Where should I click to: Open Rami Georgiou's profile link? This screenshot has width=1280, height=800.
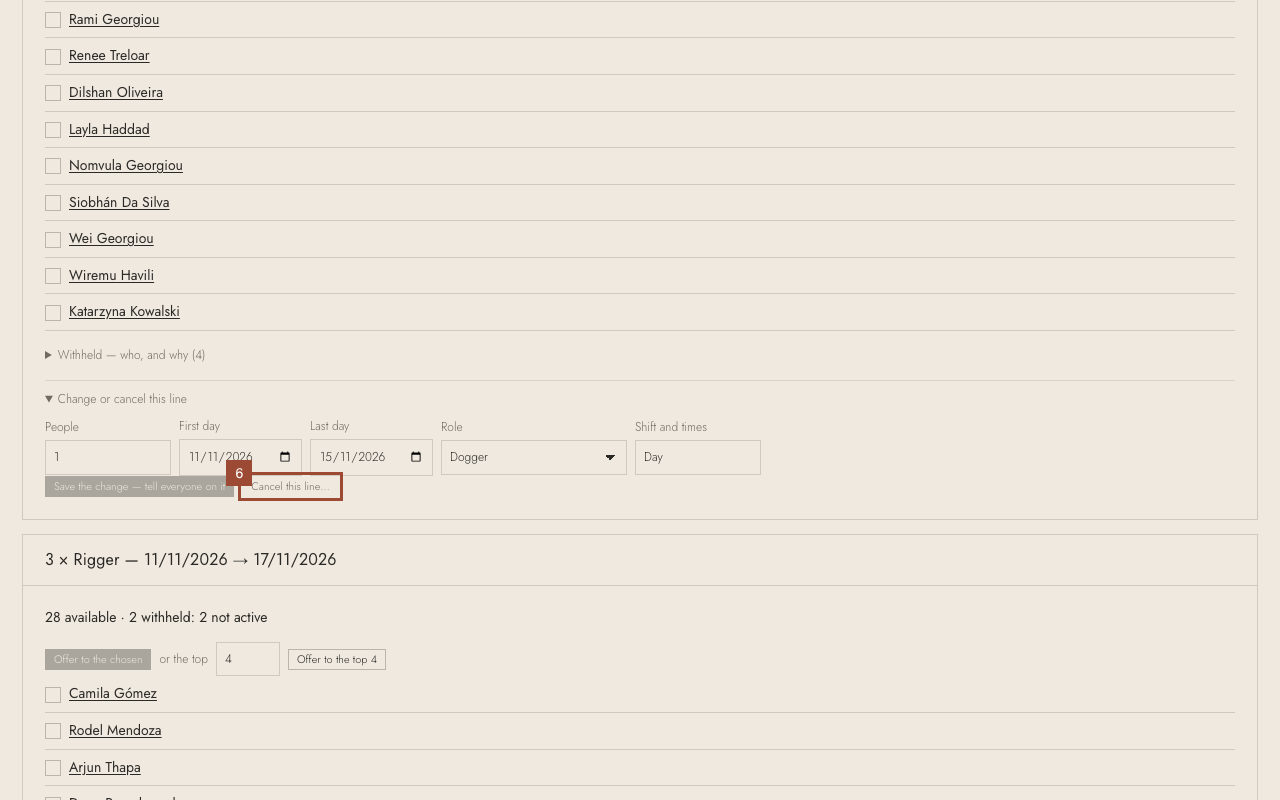coord(114,19)
